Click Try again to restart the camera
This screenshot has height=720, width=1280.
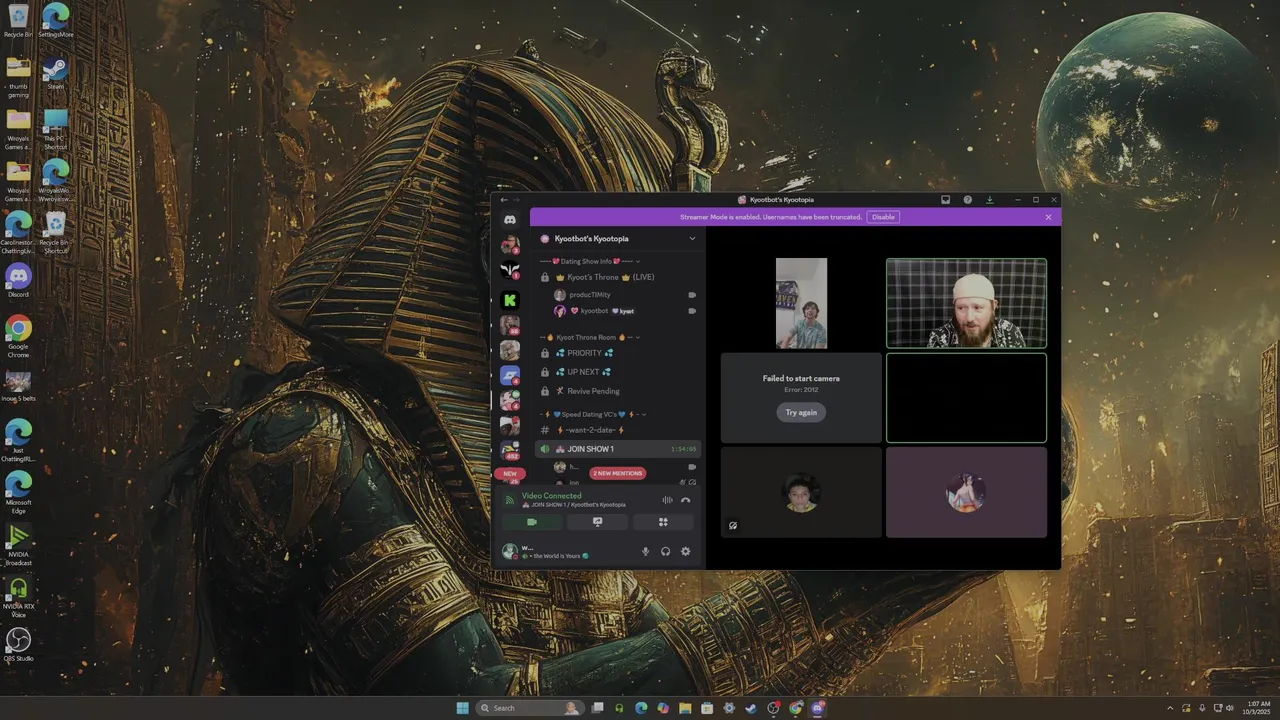[801, 412]
